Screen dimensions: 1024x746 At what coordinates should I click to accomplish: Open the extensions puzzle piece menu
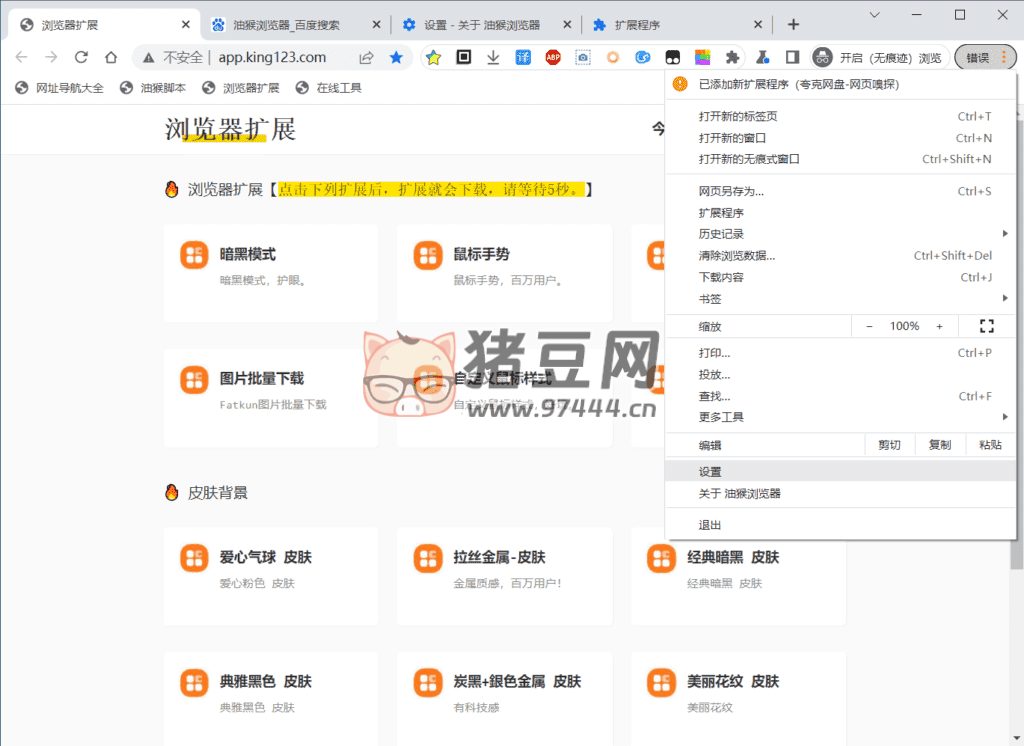click(x=732, y=58)
